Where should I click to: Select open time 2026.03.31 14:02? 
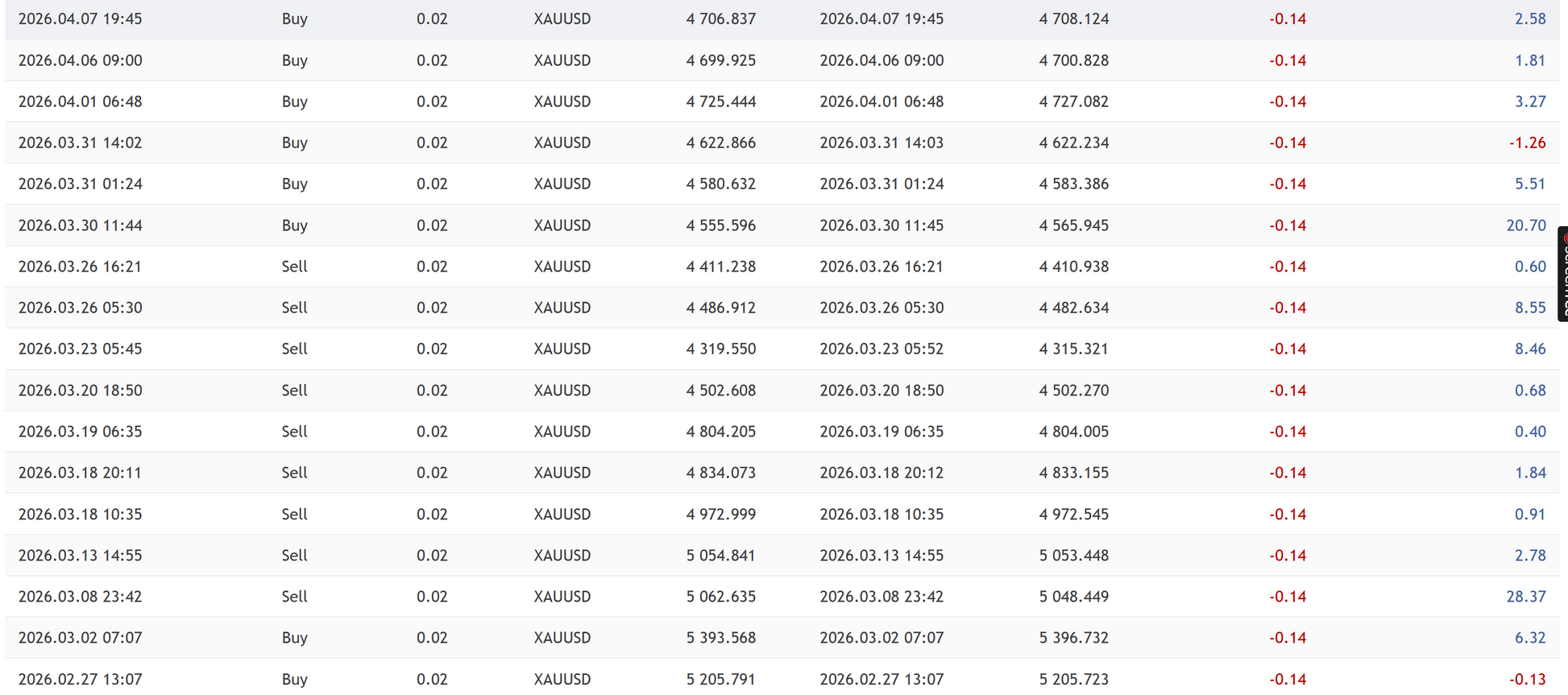tap(80, 143)
